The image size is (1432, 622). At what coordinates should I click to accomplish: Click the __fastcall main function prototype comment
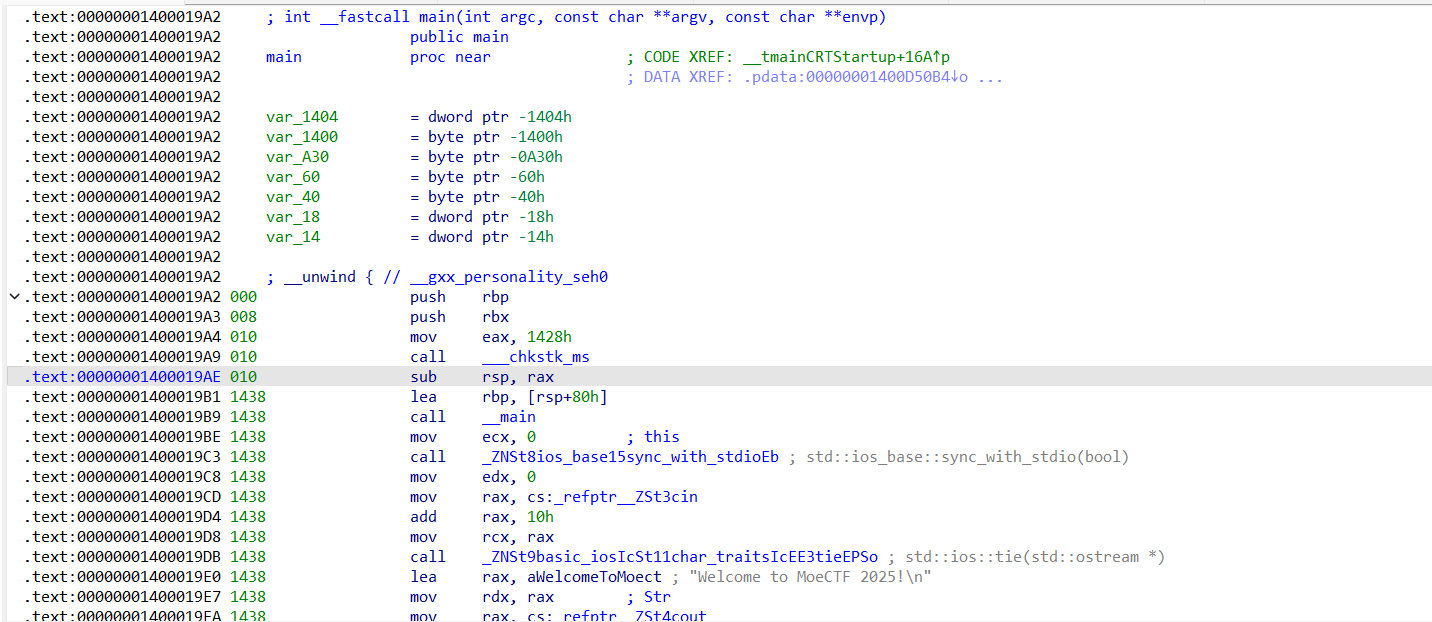576,17
